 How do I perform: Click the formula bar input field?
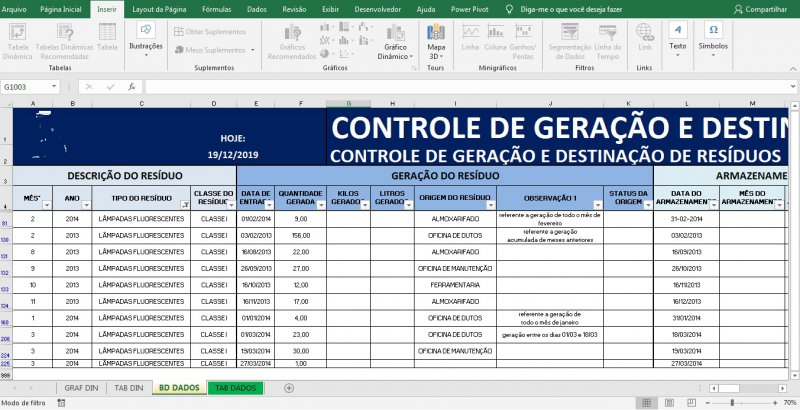(x=450, y=87)
